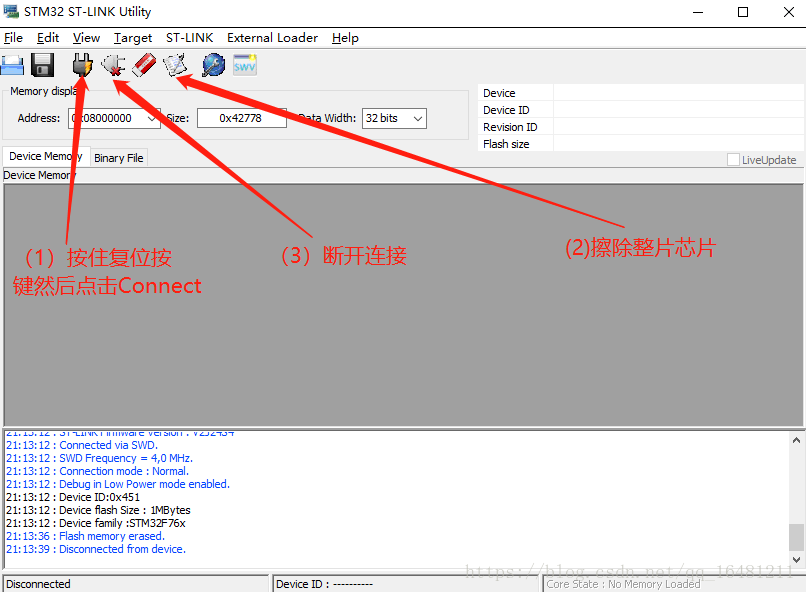Open the Target menu
The width and height of the screenshot is (806, 592).
point(133,37)
